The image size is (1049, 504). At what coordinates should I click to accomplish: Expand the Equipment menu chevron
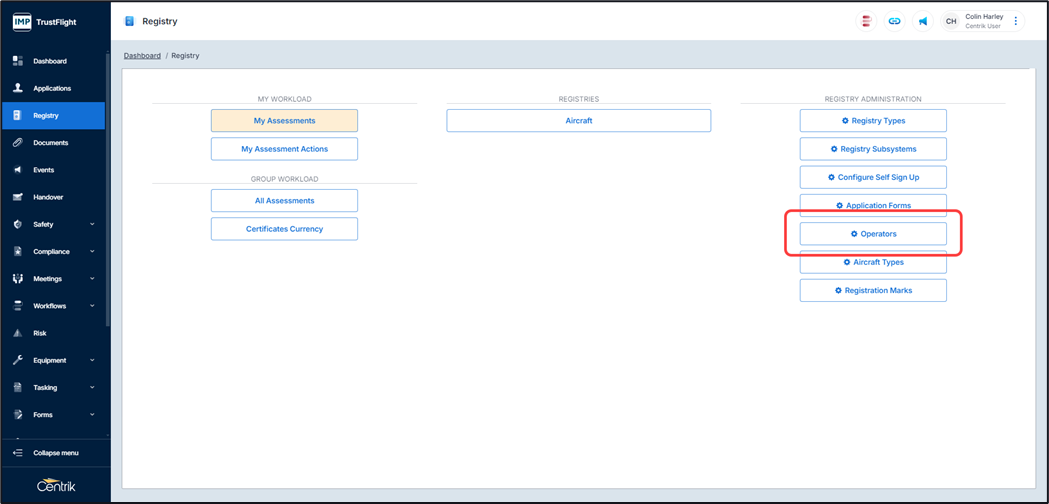pos(92,361)
